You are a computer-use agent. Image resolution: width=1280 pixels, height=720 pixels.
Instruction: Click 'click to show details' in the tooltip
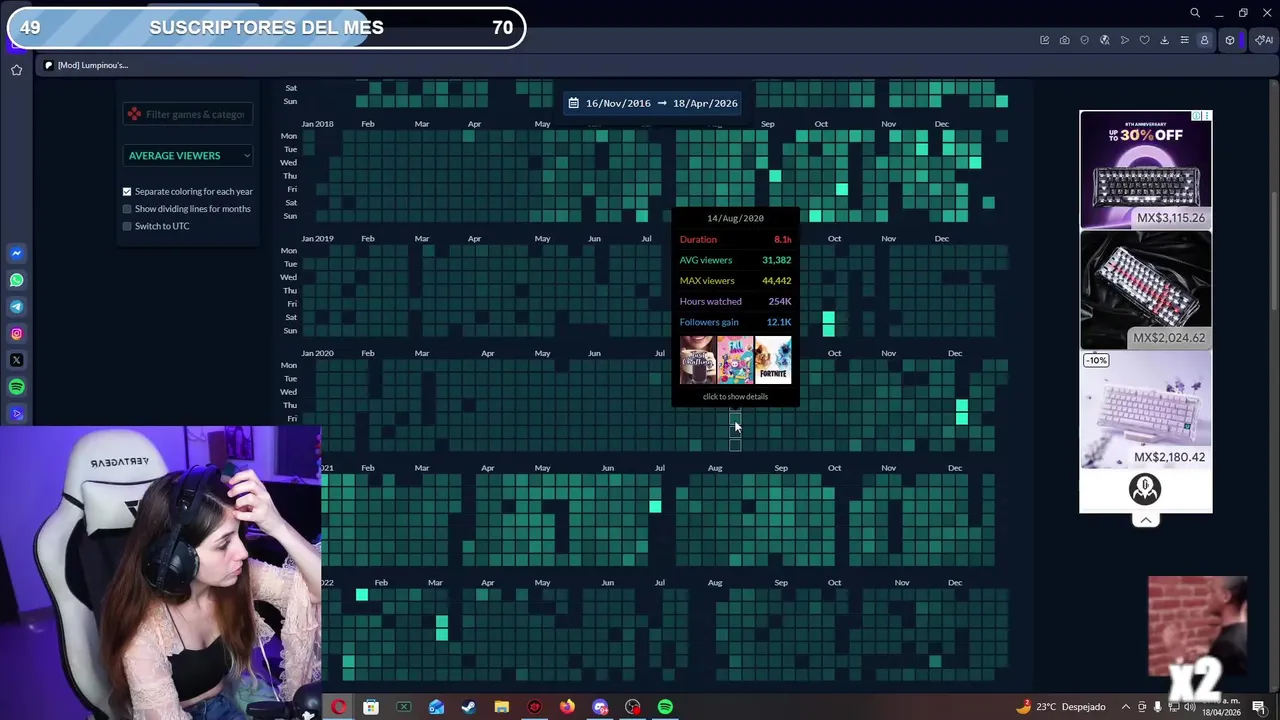[735, 397]
